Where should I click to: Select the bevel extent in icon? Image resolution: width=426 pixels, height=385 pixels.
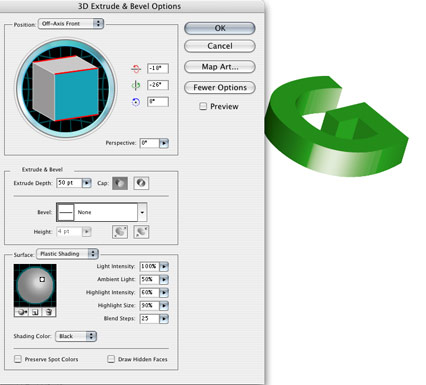pyautogui.click(x=141, y=232)
